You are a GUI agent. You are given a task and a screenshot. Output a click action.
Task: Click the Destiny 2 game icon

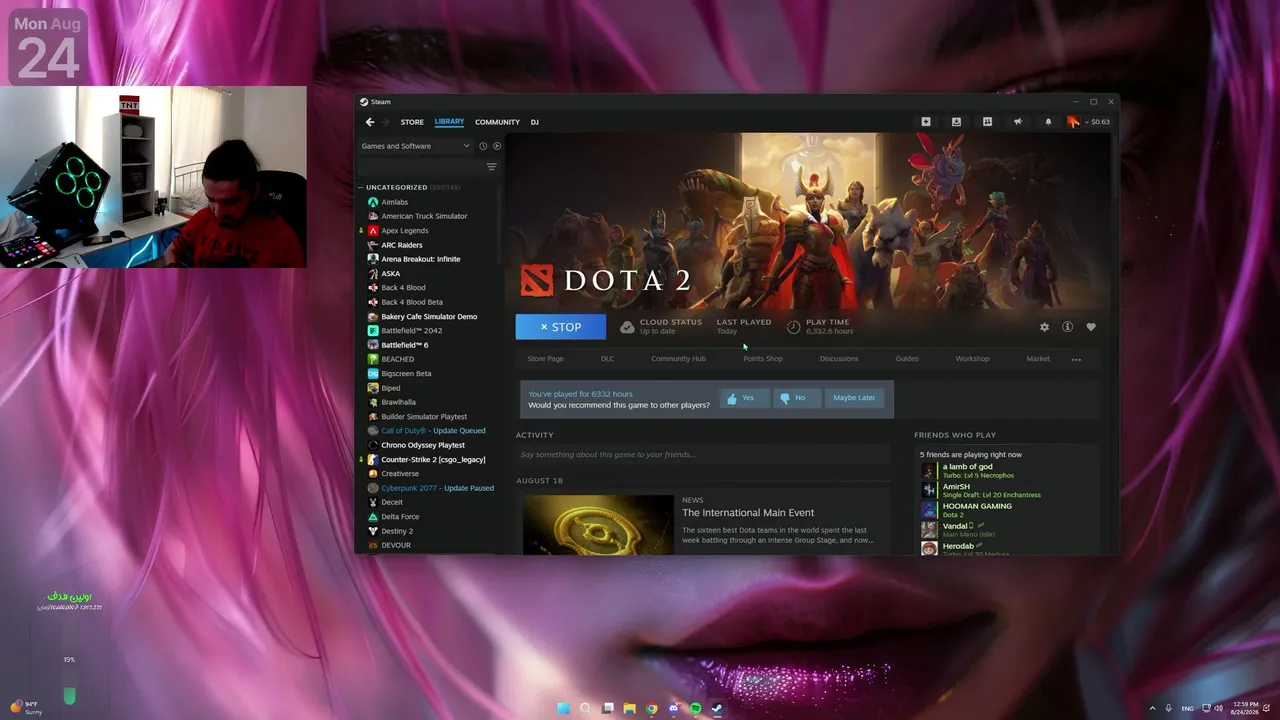pyautogui.click(x=373, y=531)
